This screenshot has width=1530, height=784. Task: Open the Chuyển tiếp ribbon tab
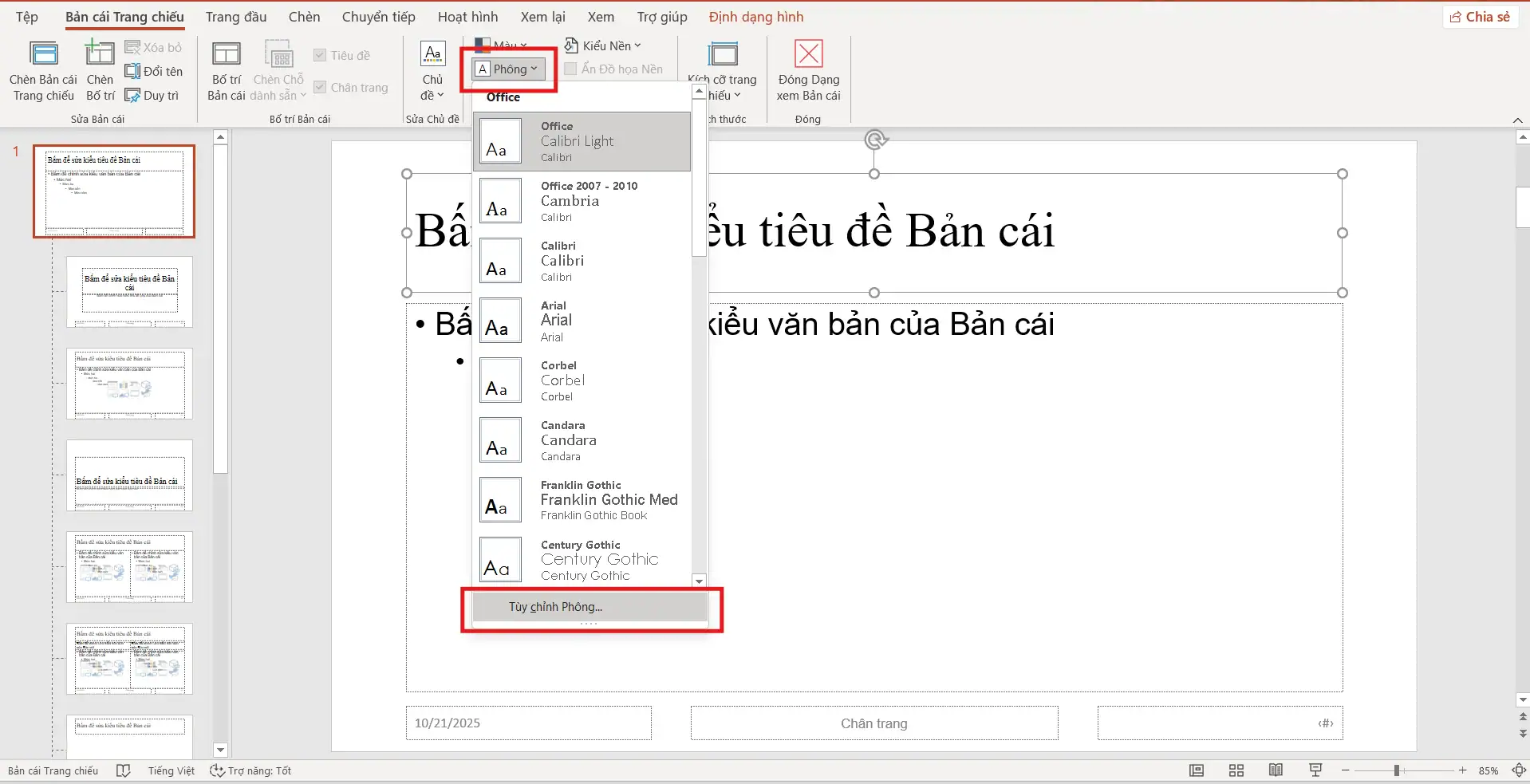[x=377, y=16]
